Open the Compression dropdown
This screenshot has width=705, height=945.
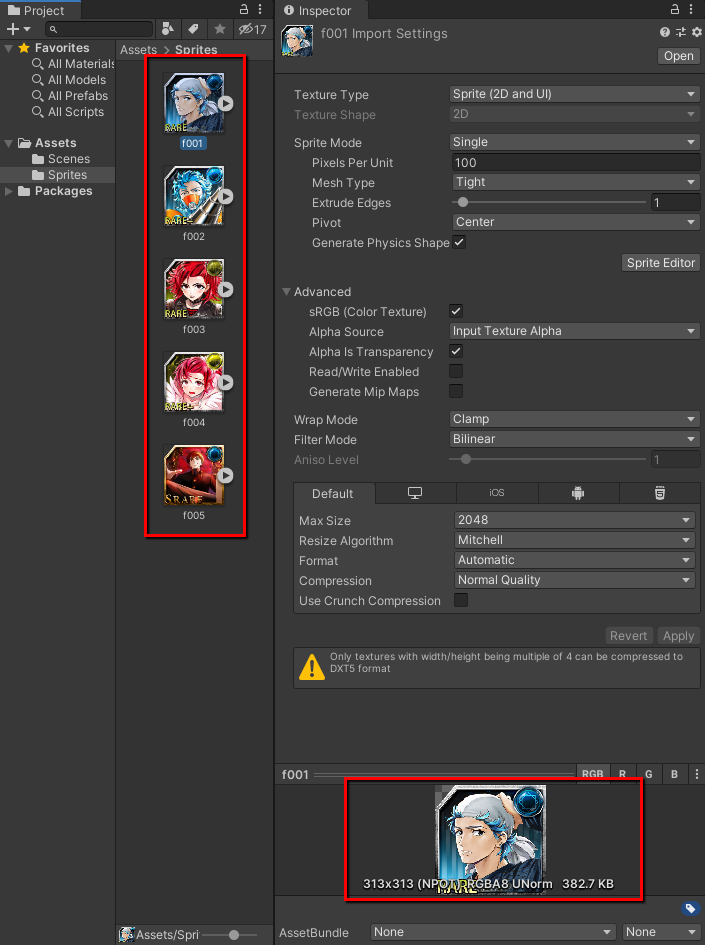point(575,580)
